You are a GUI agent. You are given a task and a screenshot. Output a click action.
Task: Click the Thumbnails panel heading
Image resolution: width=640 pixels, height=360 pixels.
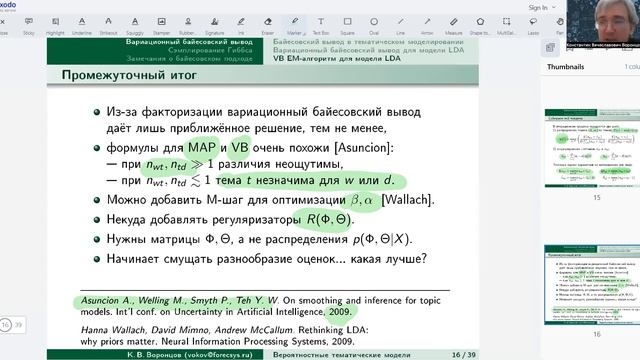(565, 67)
